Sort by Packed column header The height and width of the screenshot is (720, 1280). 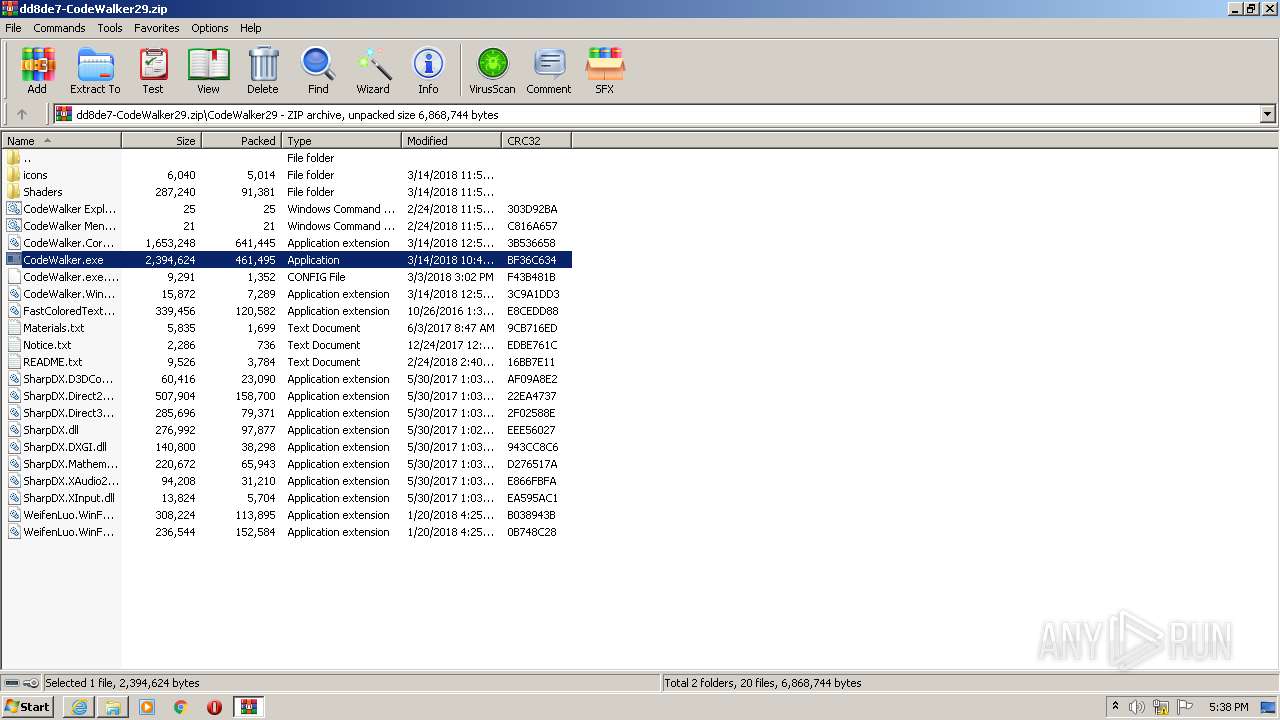(x=241, y=141)
